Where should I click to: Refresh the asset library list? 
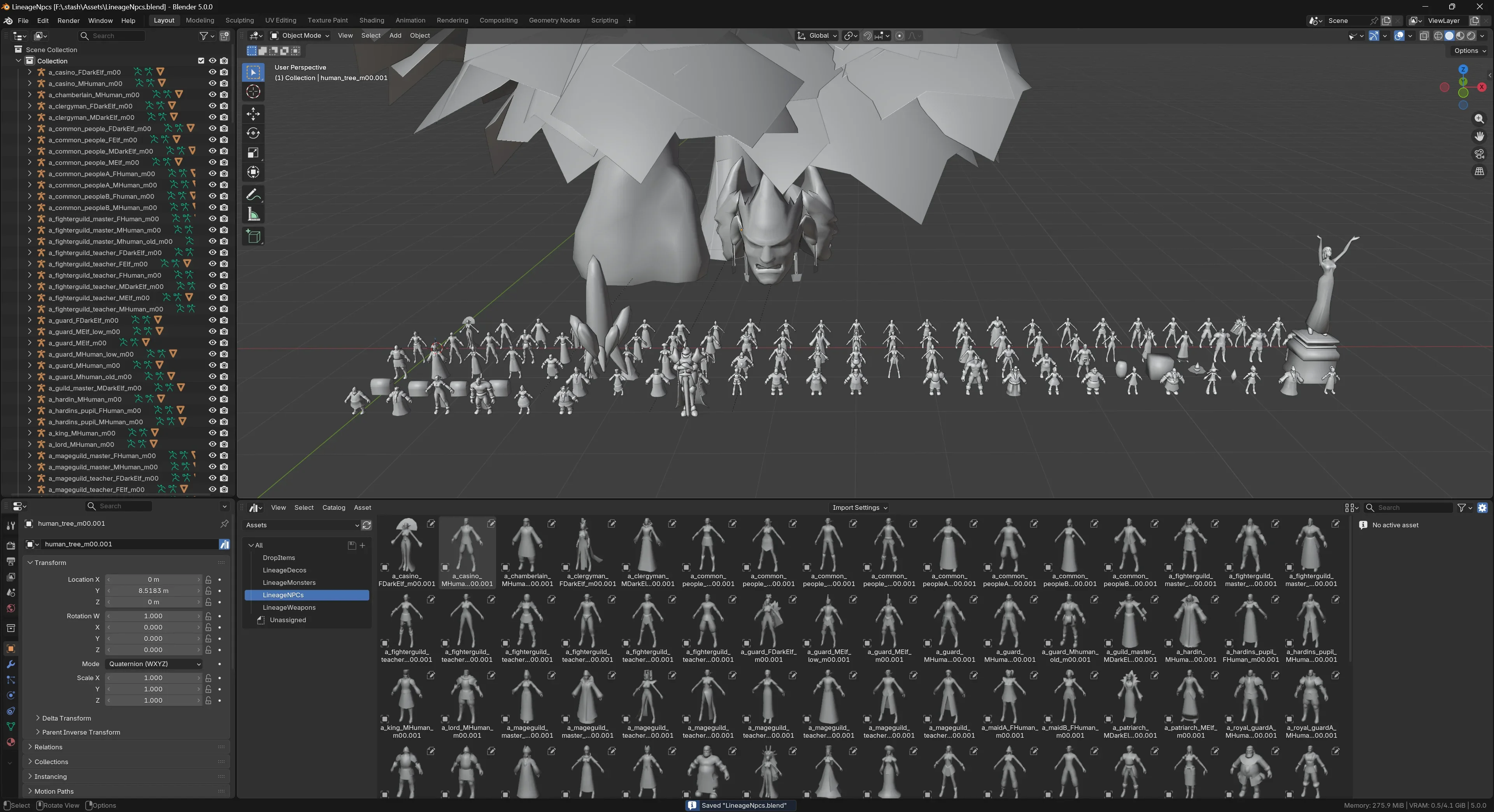tap(366, 525)
